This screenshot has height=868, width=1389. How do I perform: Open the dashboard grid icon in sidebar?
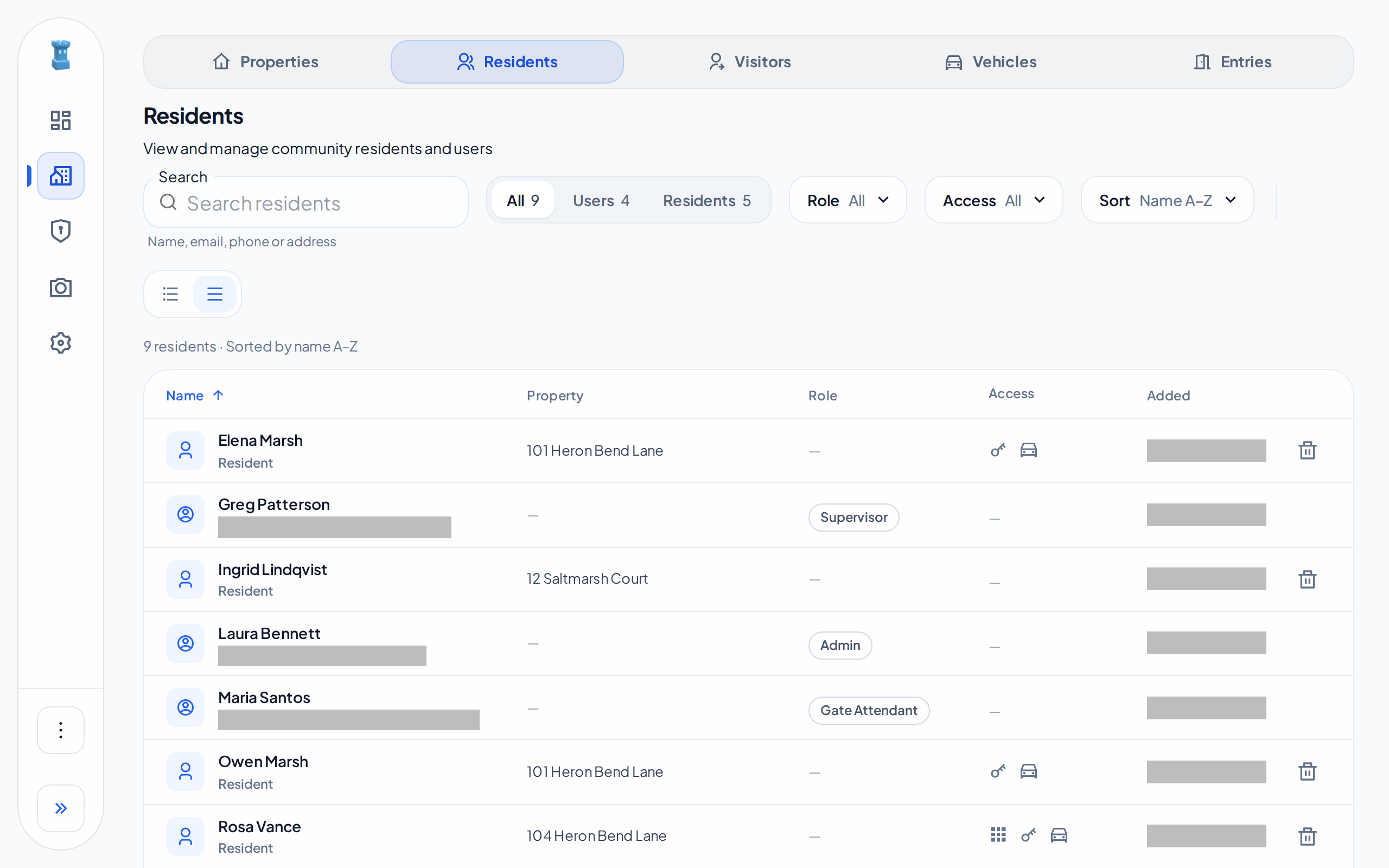click(60, 120)
